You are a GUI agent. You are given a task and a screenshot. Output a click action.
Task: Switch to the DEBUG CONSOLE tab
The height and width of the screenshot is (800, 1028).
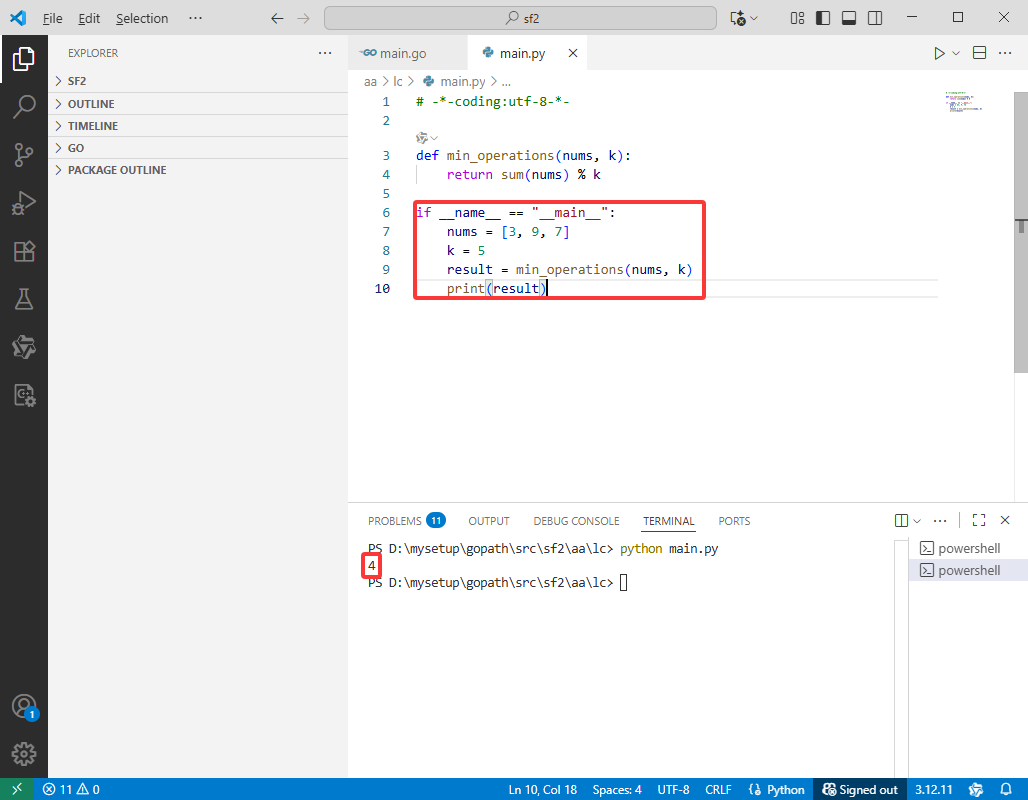(x=576, y=521)
